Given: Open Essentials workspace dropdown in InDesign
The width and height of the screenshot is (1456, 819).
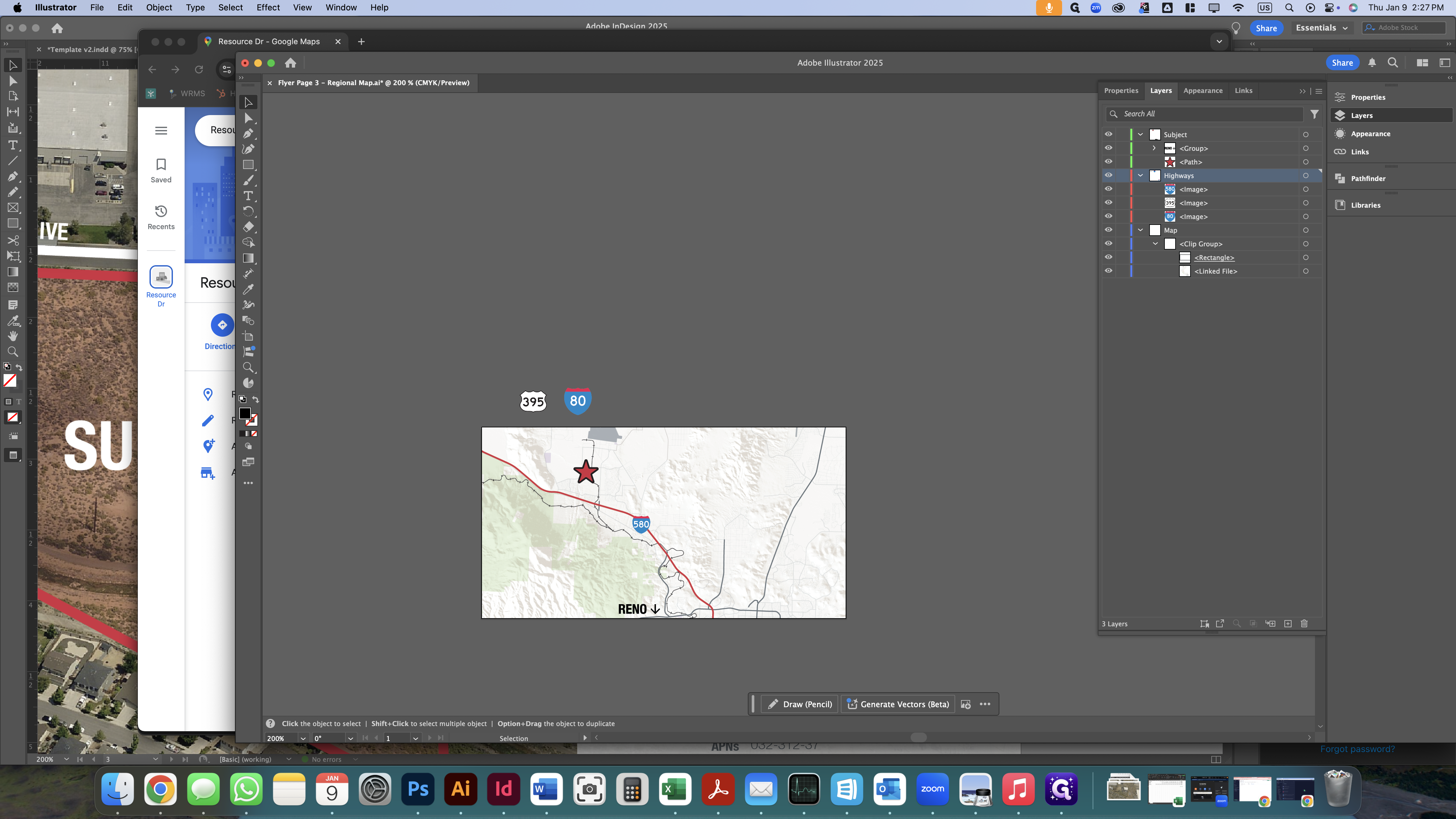Looking at the screenshot, I should click(1321, 28).
